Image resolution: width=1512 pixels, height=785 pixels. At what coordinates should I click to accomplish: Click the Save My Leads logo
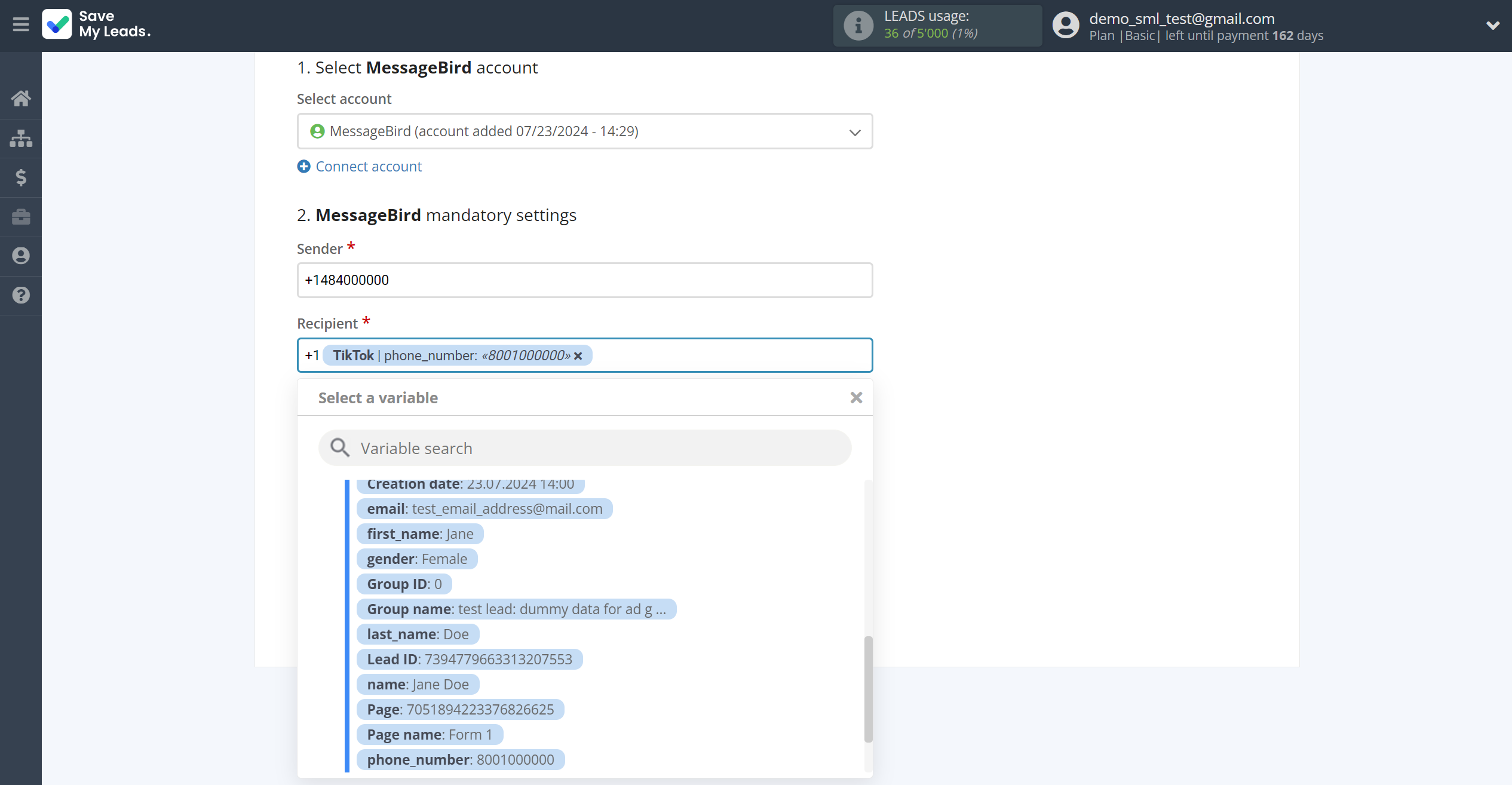pyautogui.click(x=96, y=24)
